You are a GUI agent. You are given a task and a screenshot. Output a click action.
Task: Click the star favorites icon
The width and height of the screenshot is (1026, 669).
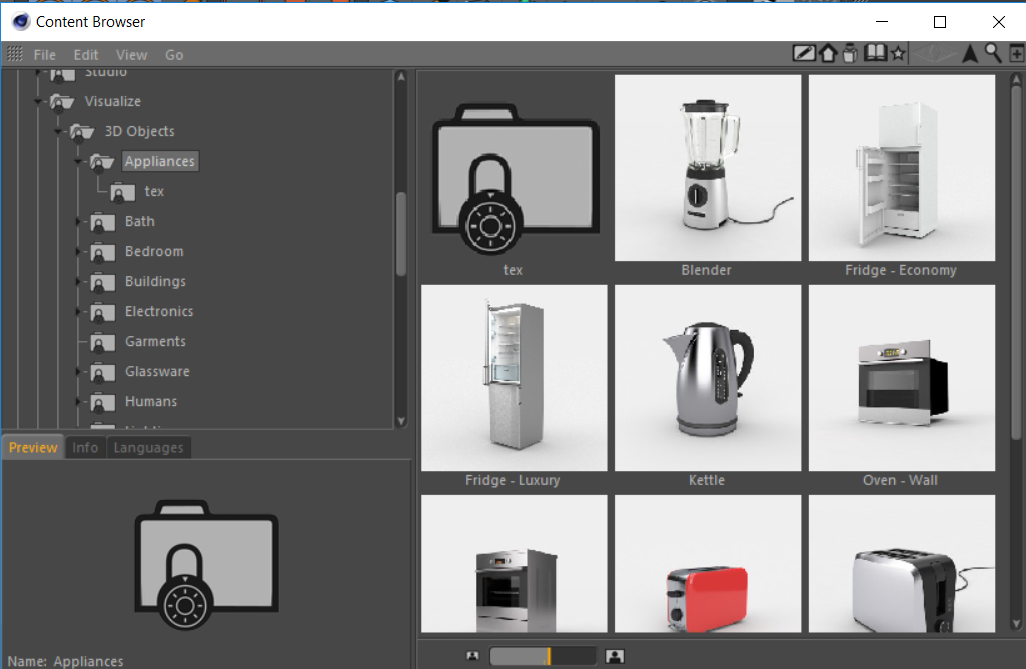point(899,54)
